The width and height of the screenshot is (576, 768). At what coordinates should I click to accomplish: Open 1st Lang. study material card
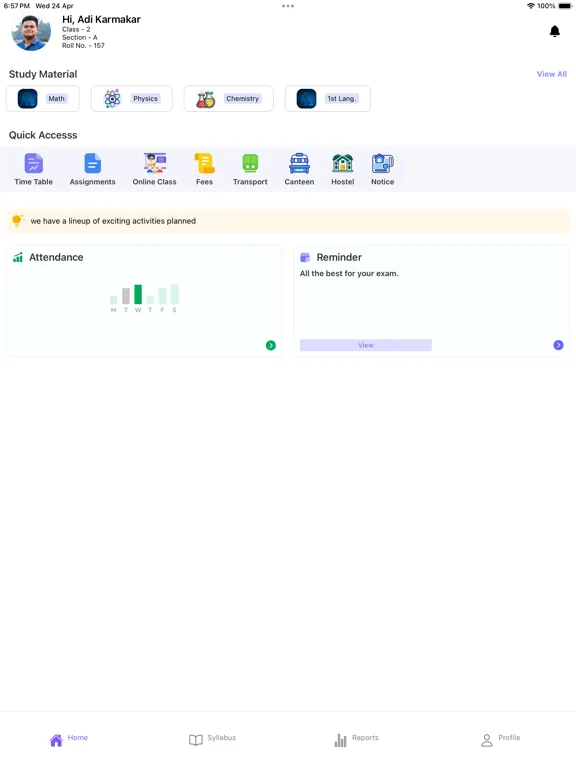[x=328, y=98]
